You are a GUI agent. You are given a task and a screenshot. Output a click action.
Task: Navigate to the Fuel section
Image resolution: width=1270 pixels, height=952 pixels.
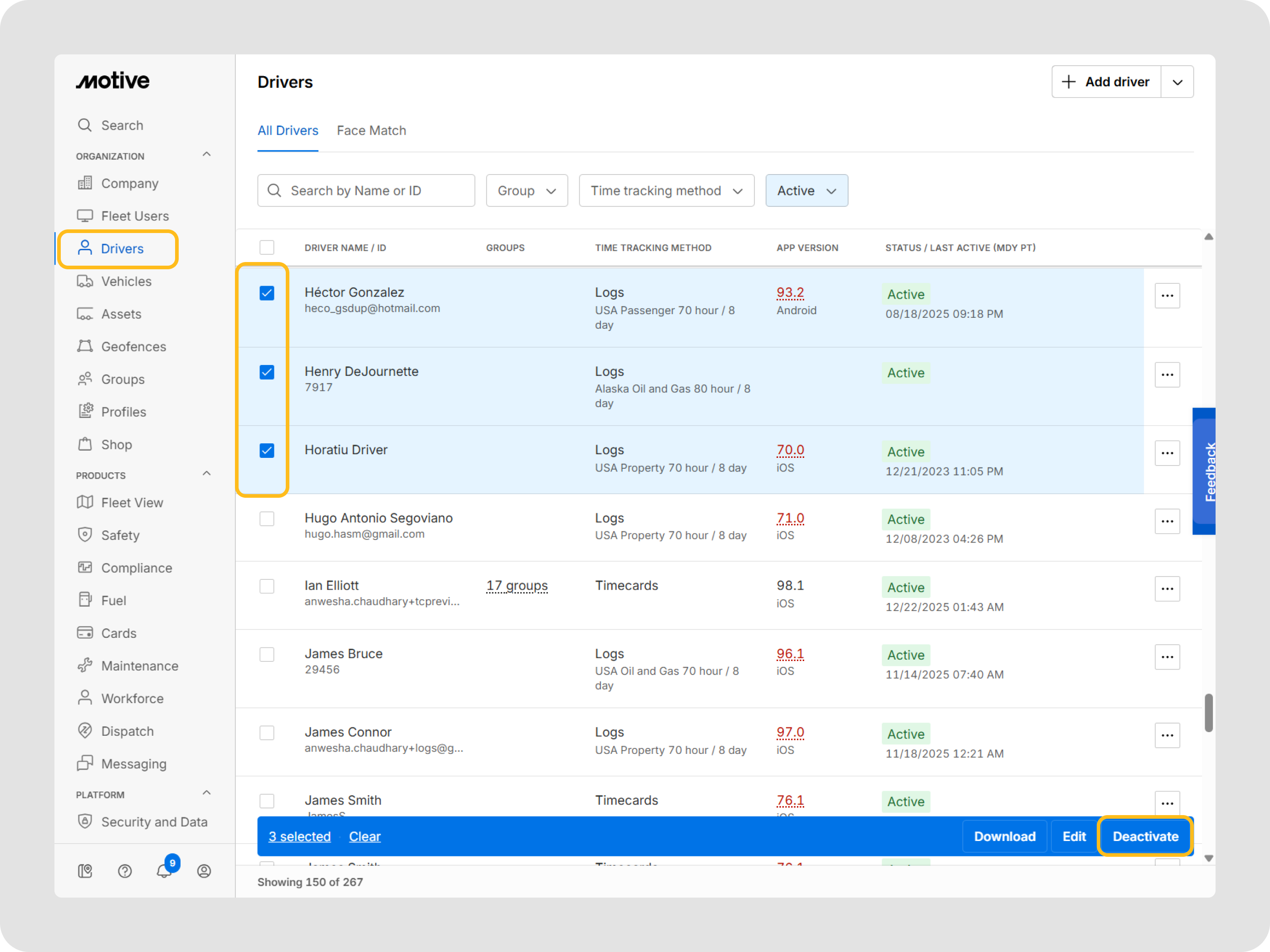[114, 600]
